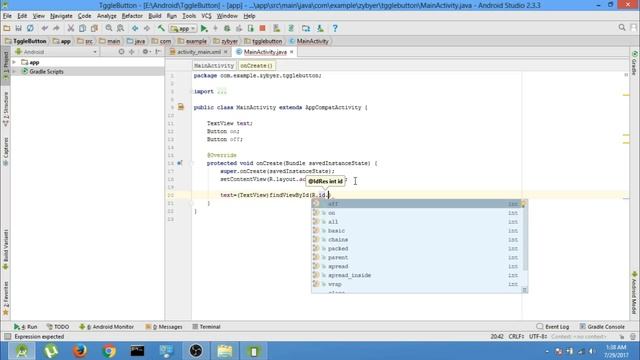
Task: Close the MainActivity.java tab
Action: coord(291,52)
